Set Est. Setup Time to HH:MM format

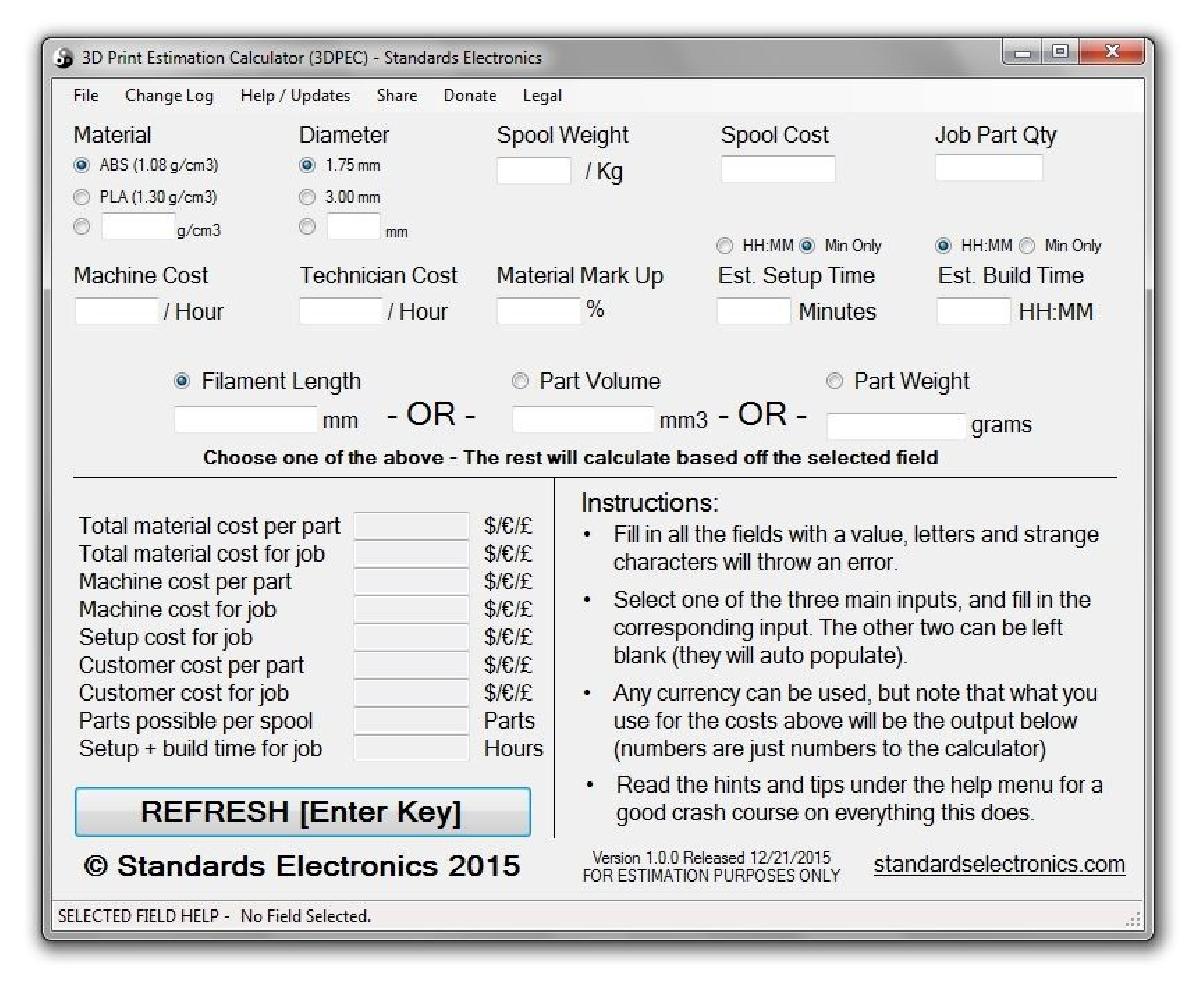(725, 245)
